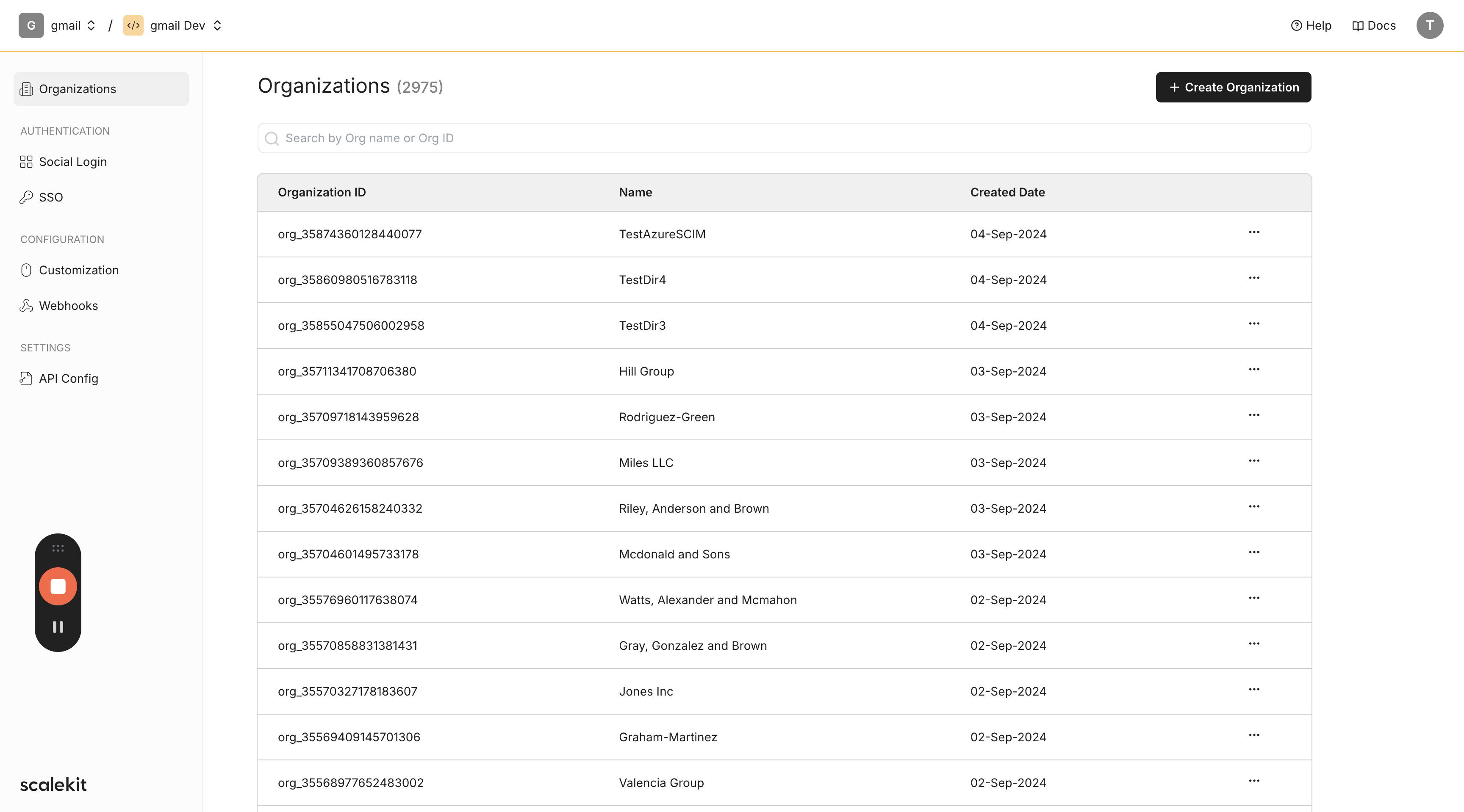Open more options for Rodriguez-Green row

coord(1254,415)
